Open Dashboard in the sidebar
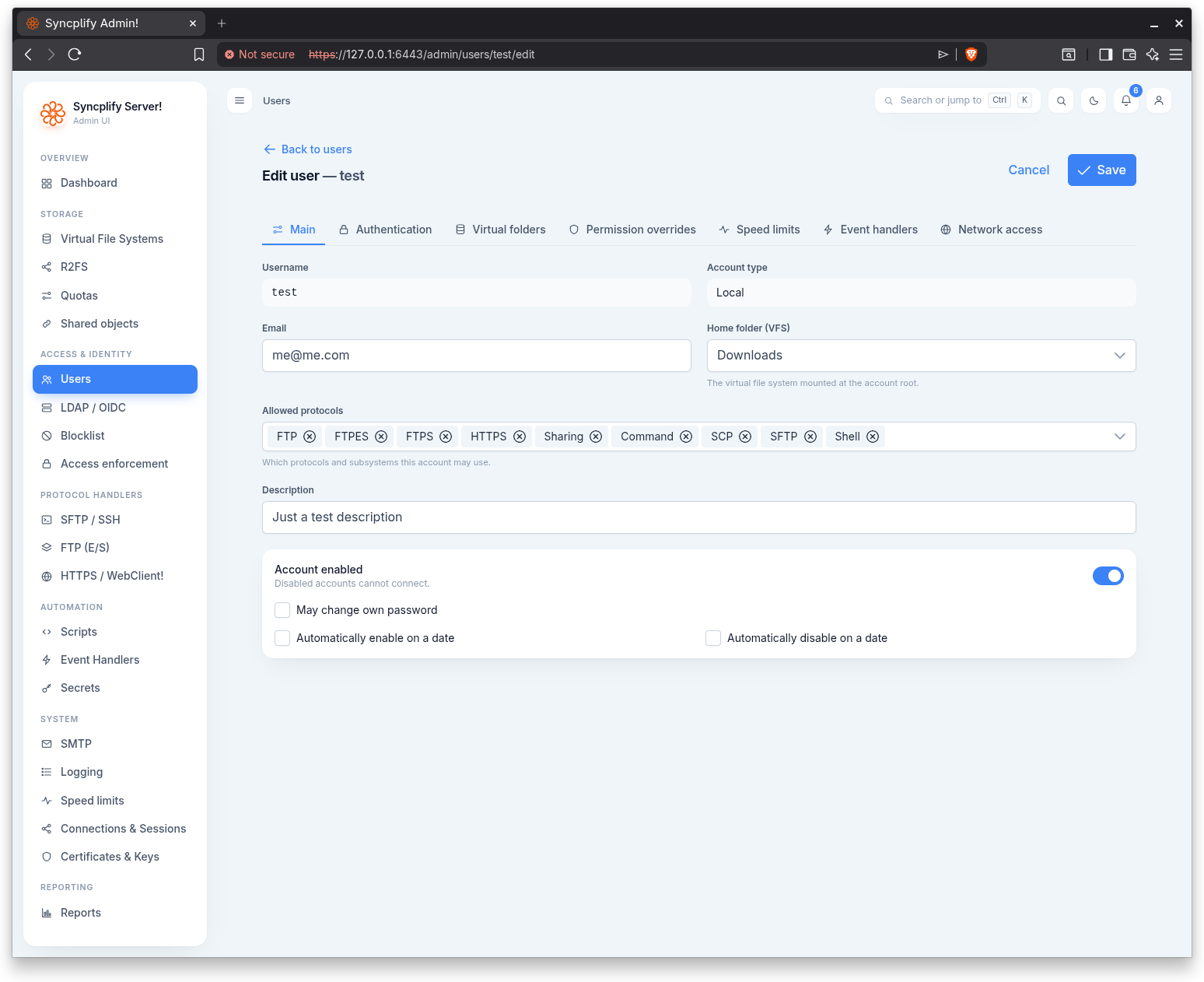 point(115,183)
